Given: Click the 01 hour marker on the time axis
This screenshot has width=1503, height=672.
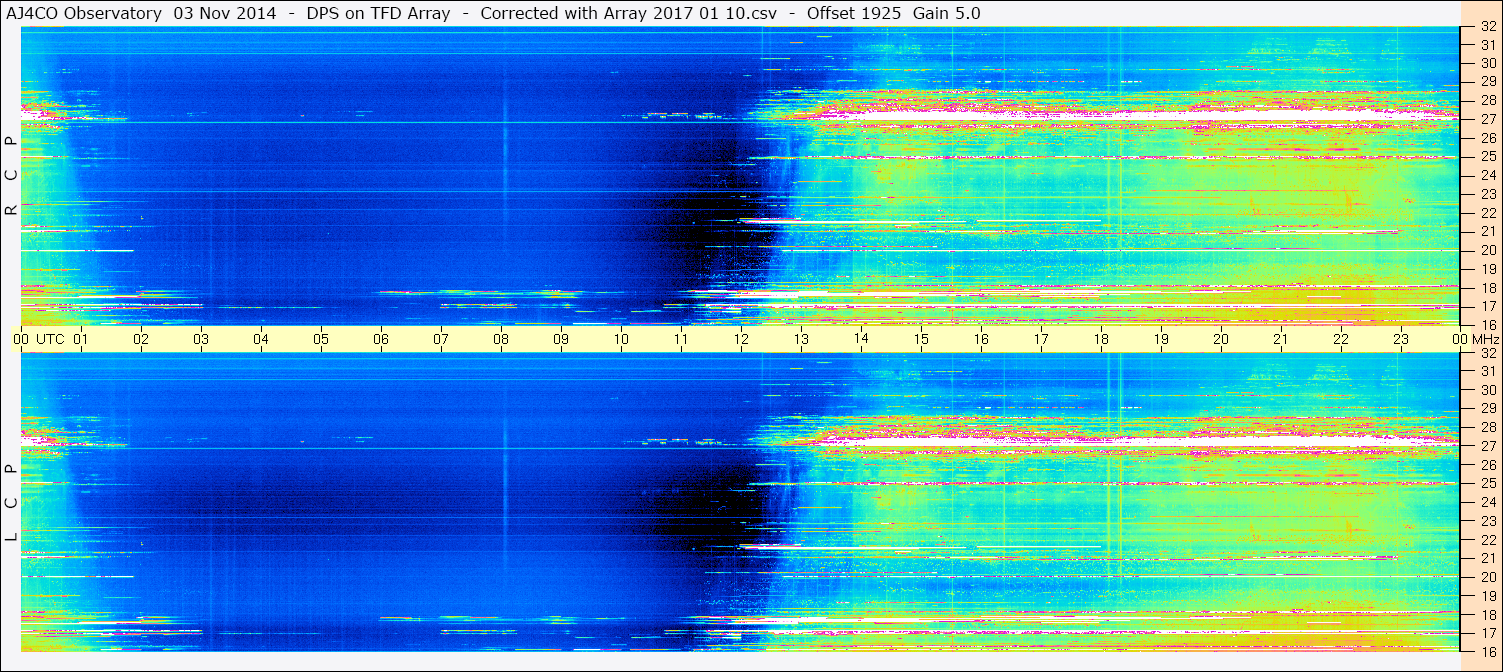Looking at the screenshot, I should [x=81, y=340].
